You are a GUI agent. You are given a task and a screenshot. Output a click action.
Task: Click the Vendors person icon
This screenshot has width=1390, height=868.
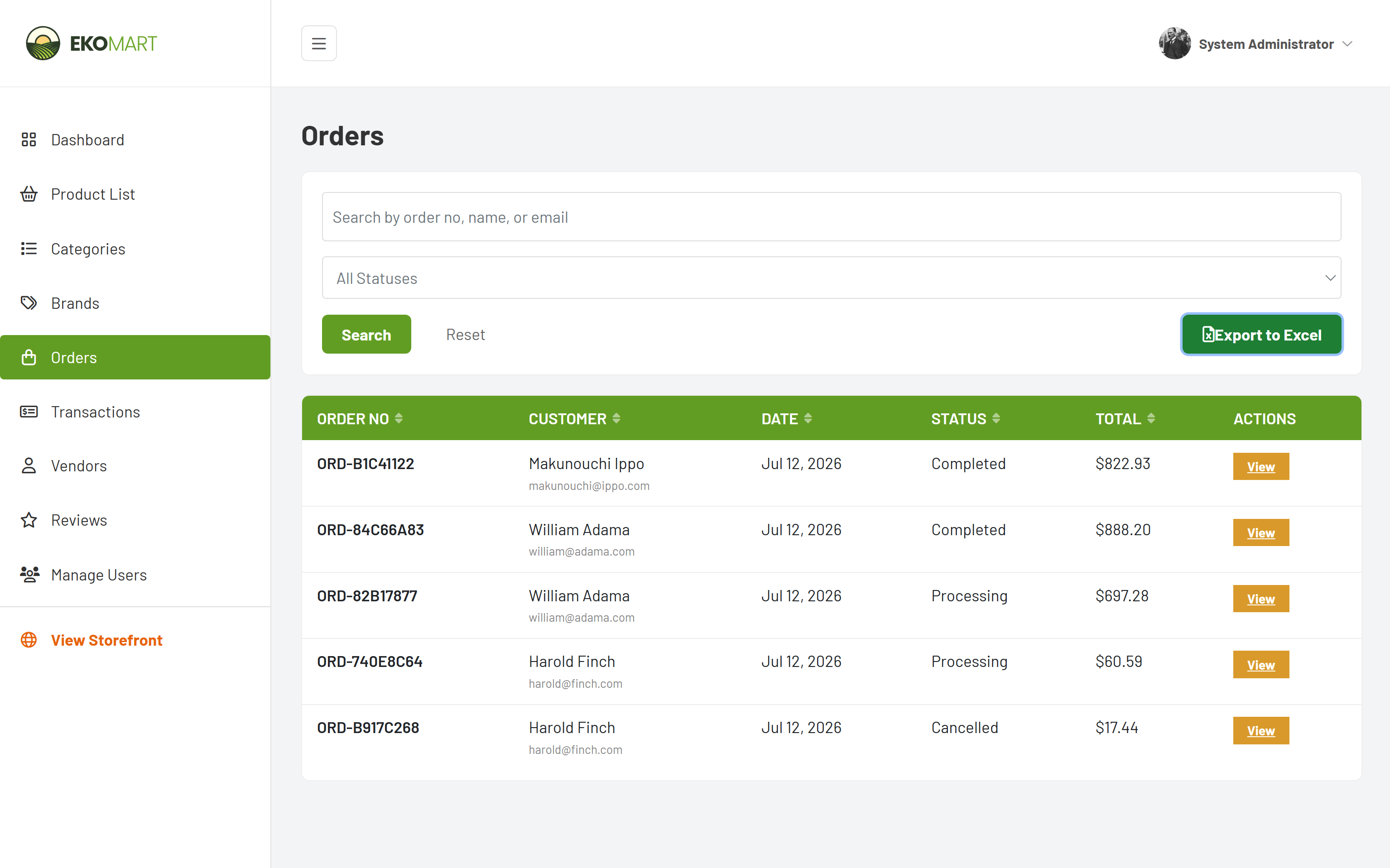(x=29, y=465)
